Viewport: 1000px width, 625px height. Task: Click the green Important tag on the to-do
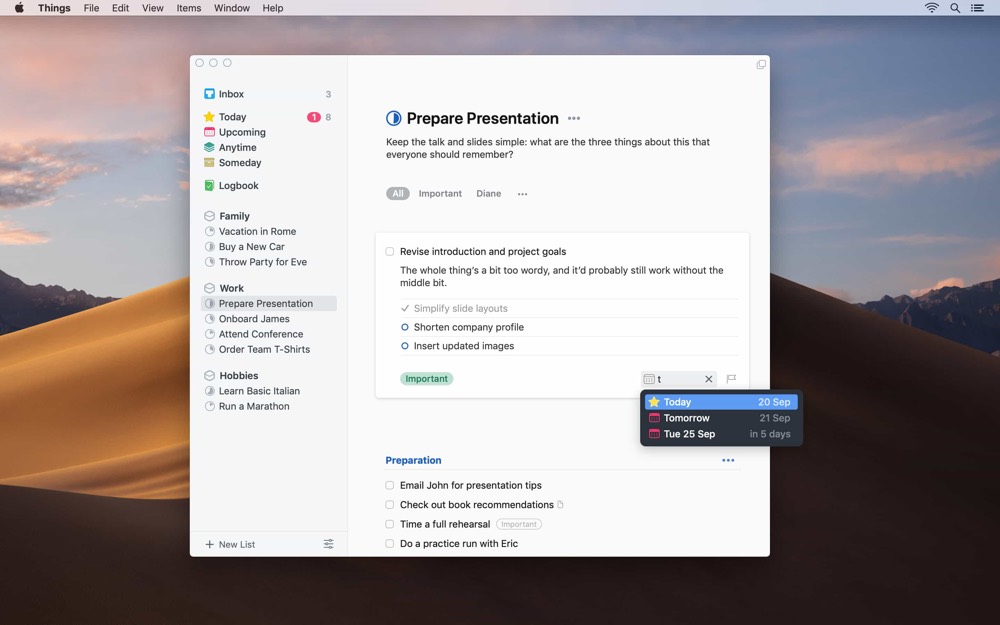point(427,379)
